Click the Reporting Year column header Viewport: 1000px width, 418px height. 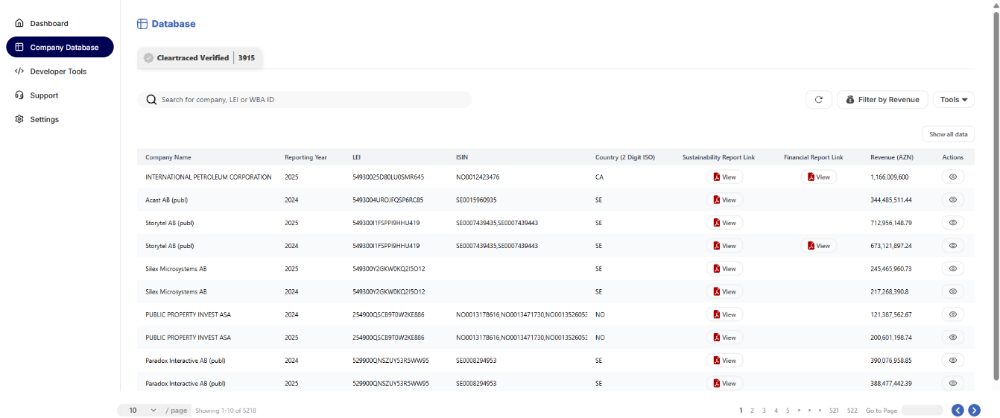(x=305, y=157)
